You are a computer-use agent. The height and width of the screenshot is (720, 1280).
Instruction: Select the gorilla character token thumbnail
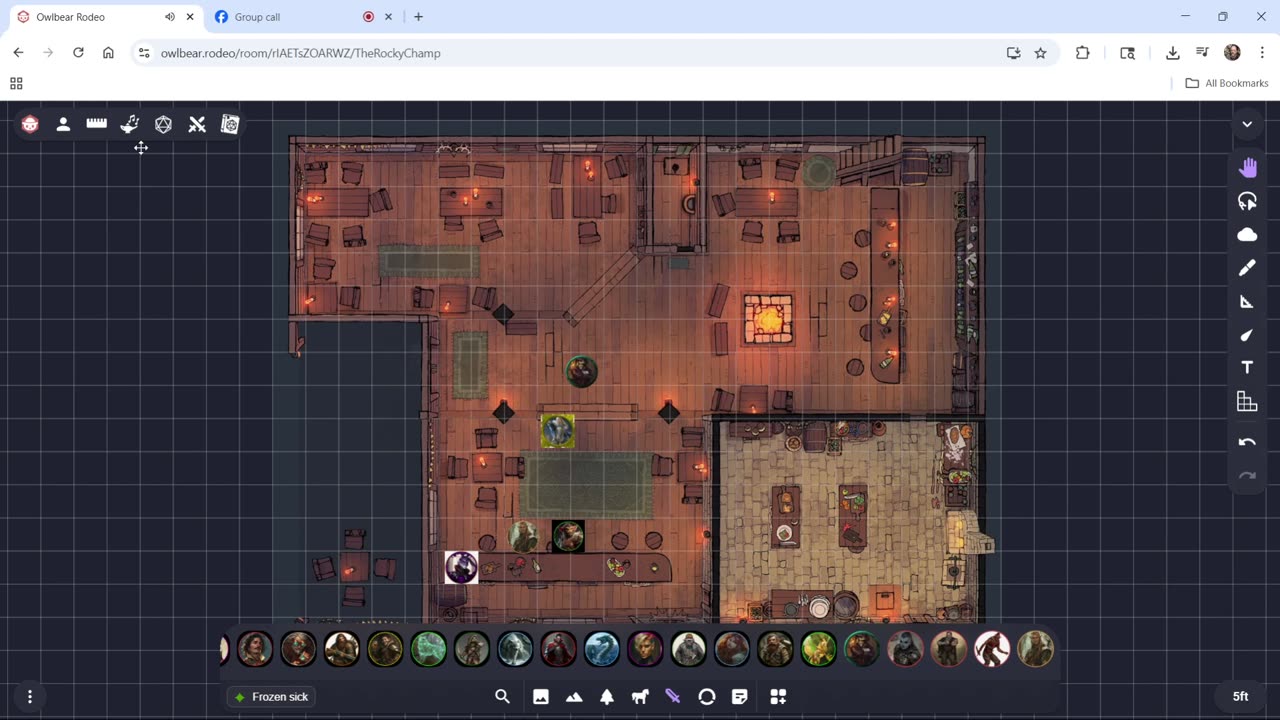(x=689, y=649)
